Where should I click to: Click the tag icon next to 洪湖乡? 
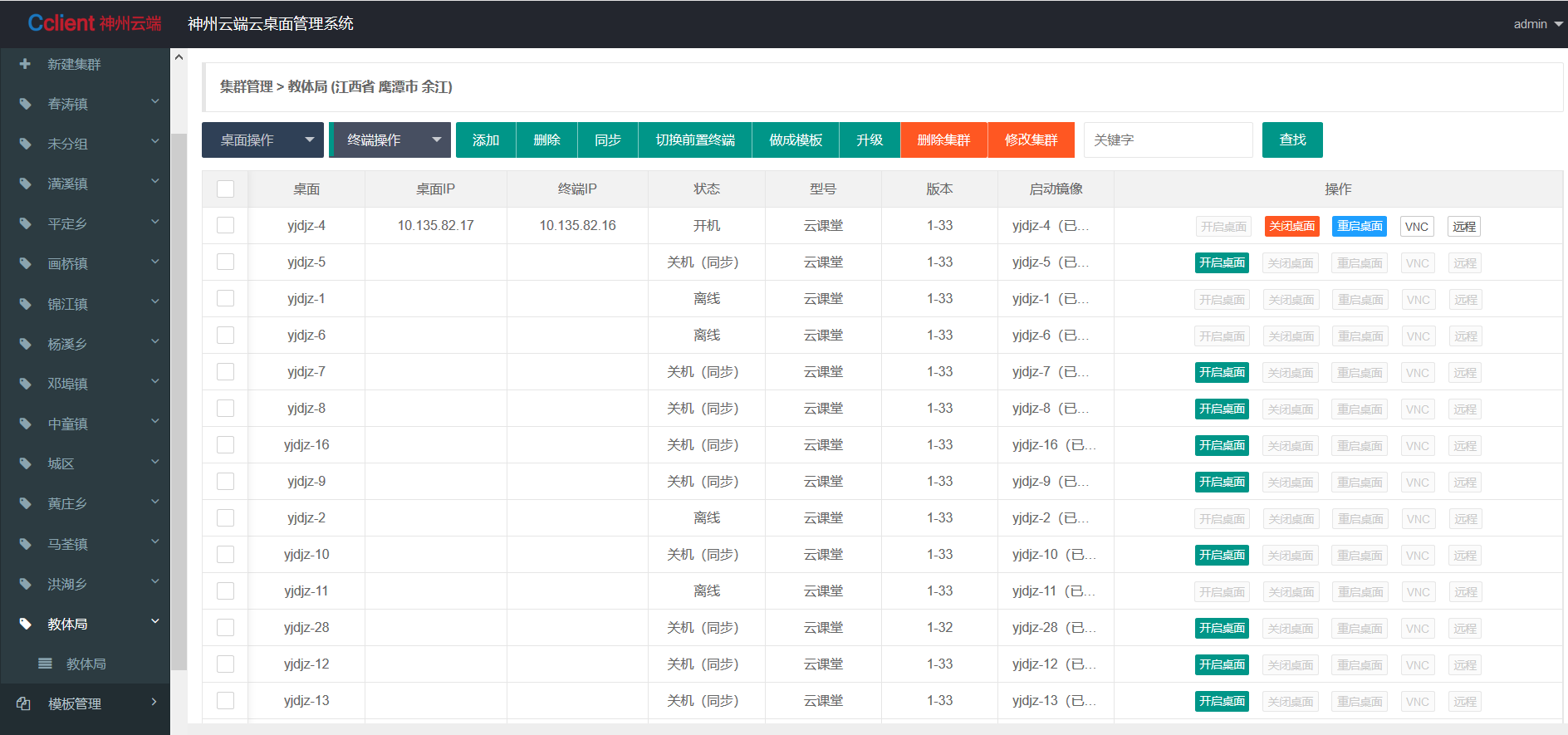coord(25,584)
